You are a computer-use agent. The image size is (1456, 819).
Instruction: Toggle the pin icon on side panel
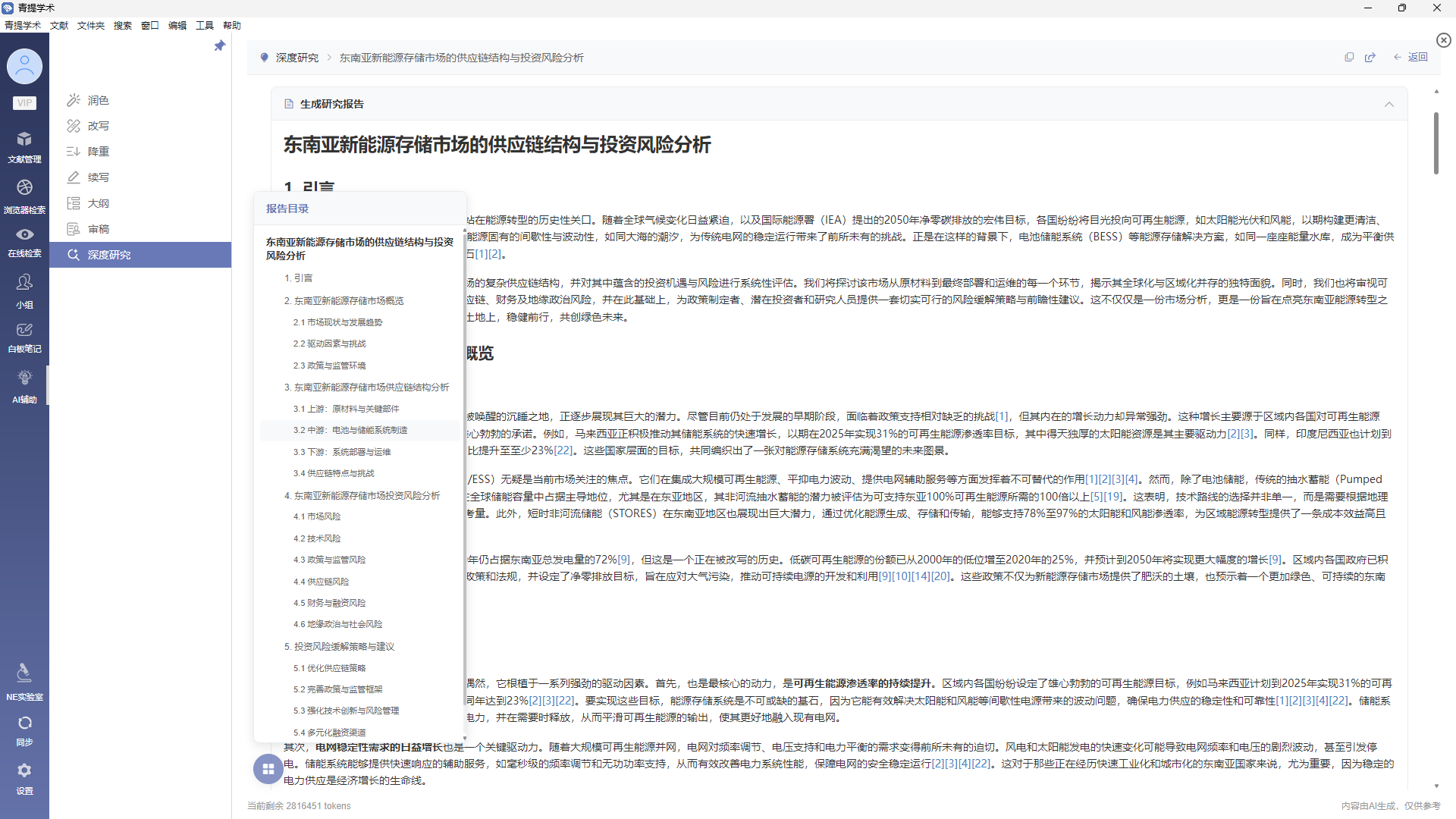point(220,45)
